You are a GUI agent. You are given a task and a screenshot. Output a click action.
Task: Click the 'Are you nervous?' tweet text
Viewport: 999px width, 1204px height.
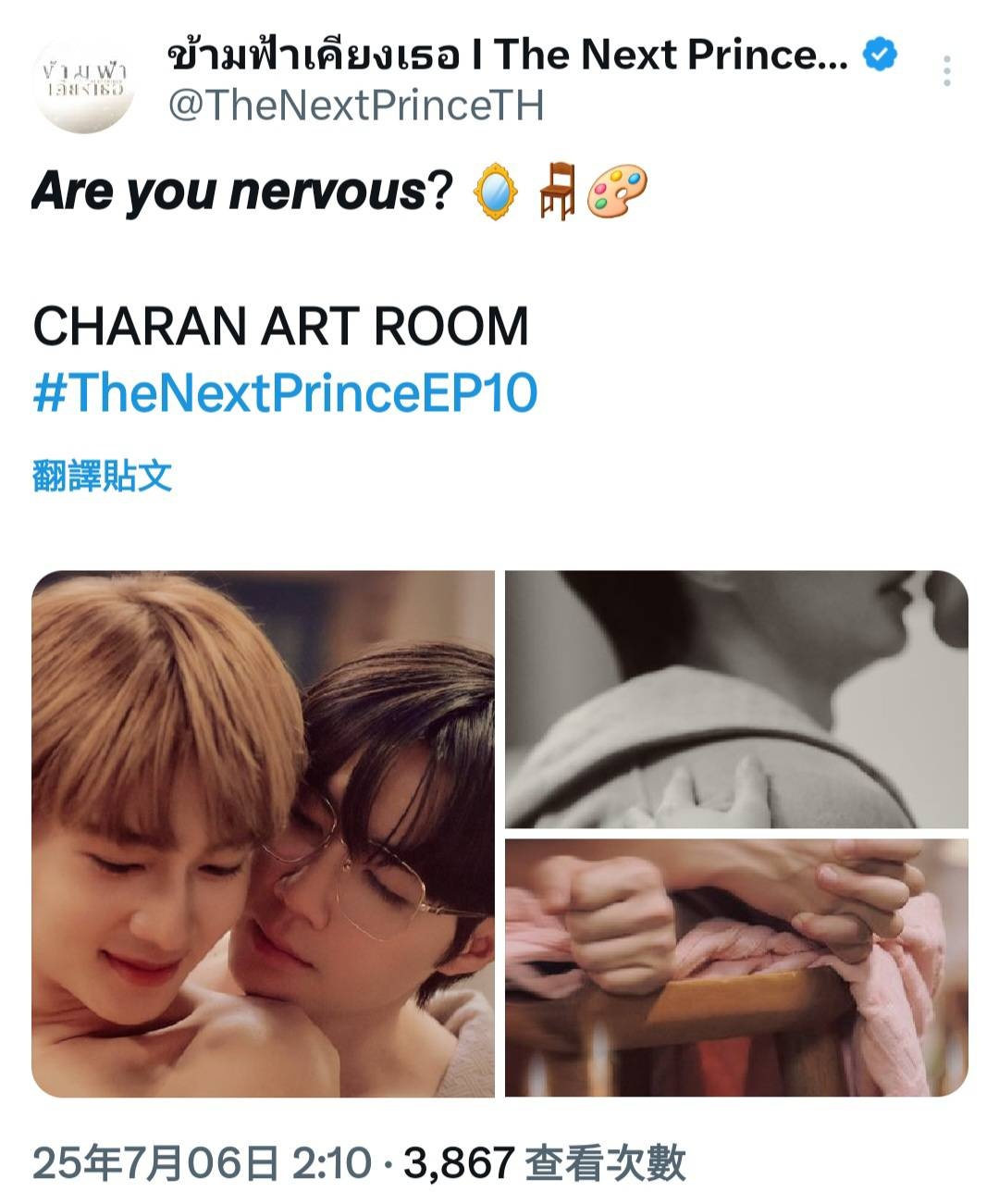[x=242, y=192]
